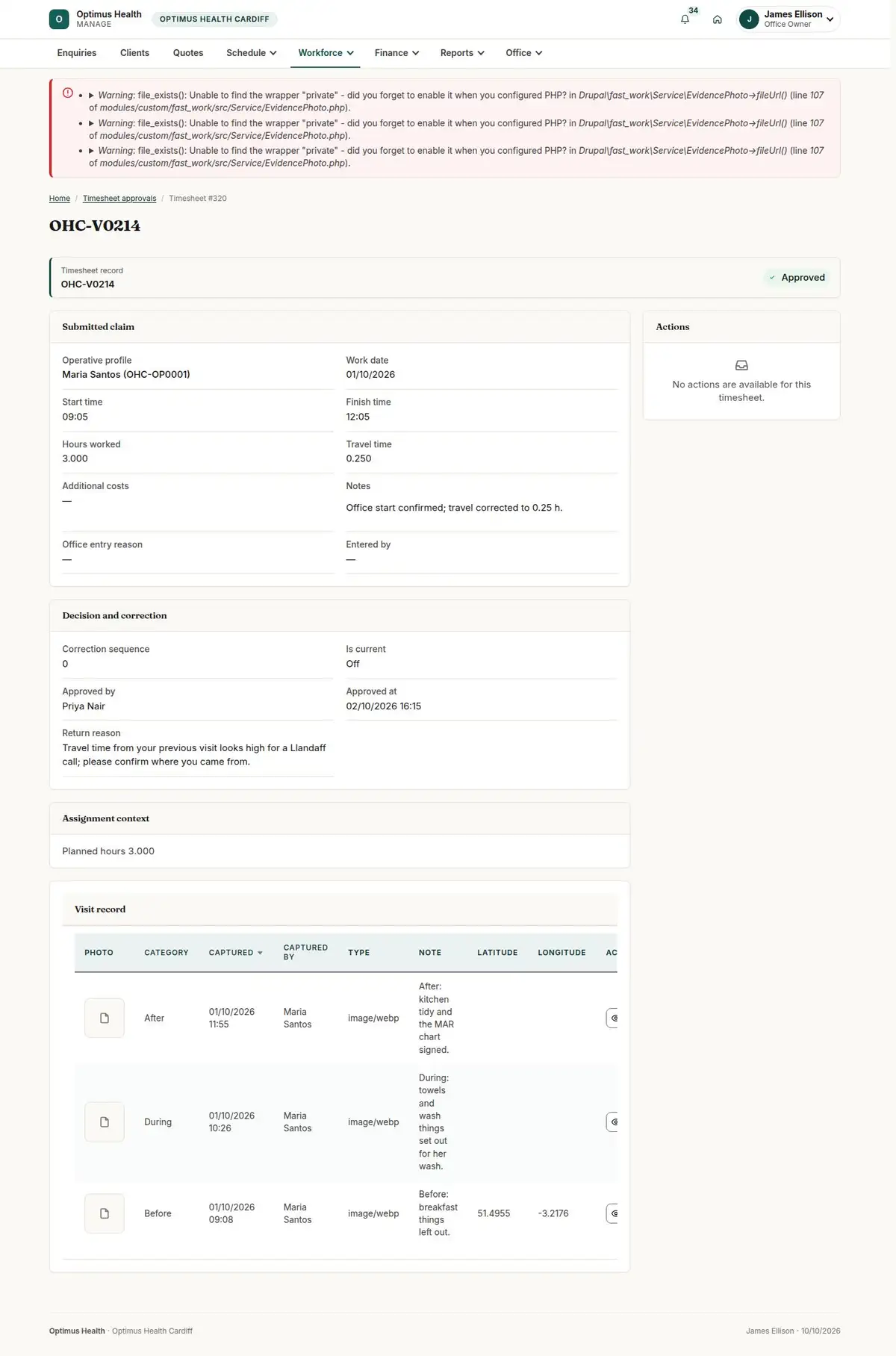Select operative Maria Santos (OHC-OP0001)
The image size is (896, 1356).
126,375
